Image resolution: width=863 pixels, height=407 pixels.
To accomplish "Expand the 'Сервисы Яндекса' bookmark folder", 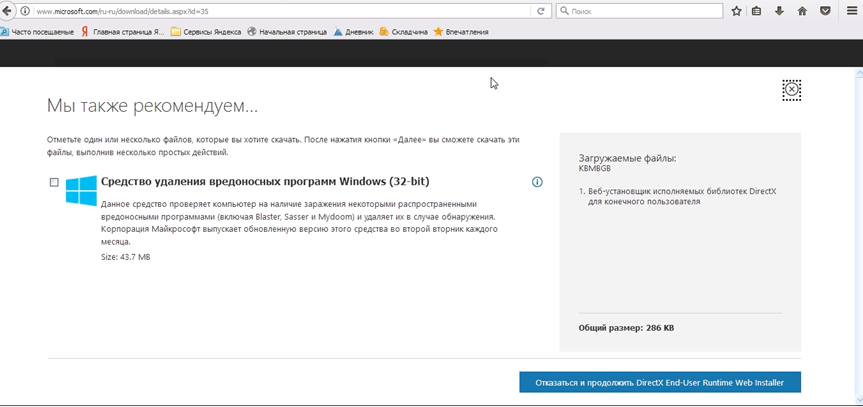I will pyautogui.click(x=205, y=32).
